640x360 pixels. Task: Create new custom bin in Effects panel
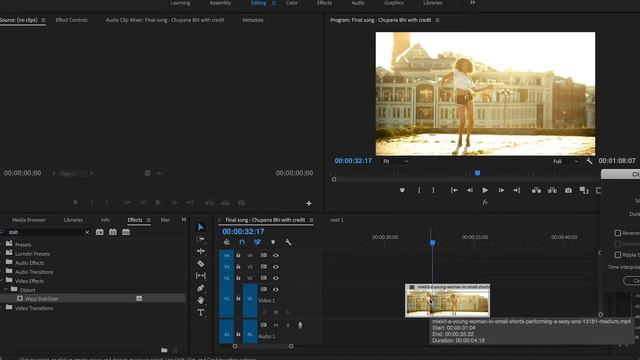(164, 350)
